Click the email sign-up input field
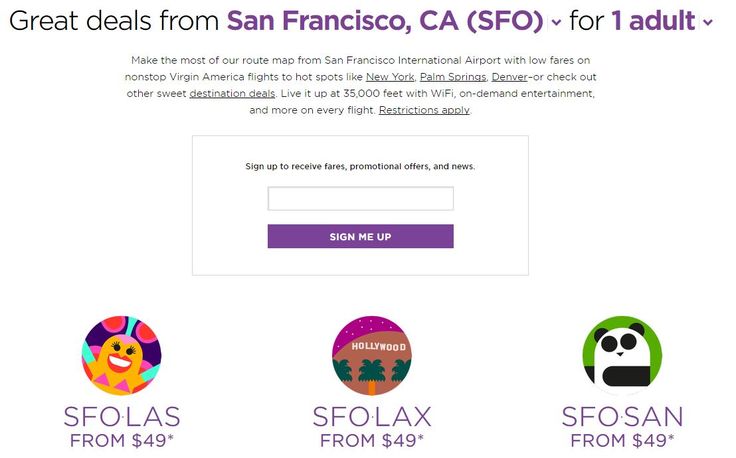 pyautogui.click(x=360, y=198)
